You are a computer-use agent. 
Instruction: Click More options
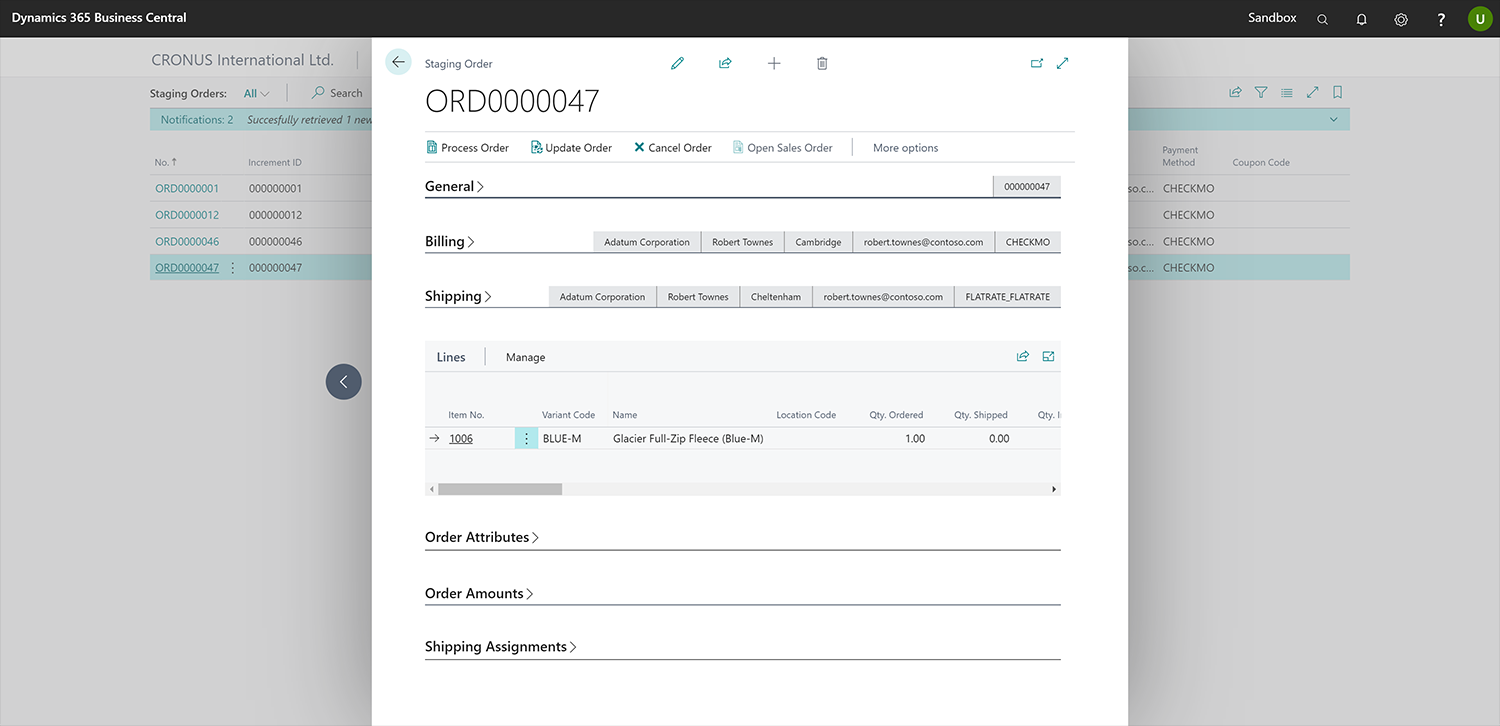(x=905, y=148)
